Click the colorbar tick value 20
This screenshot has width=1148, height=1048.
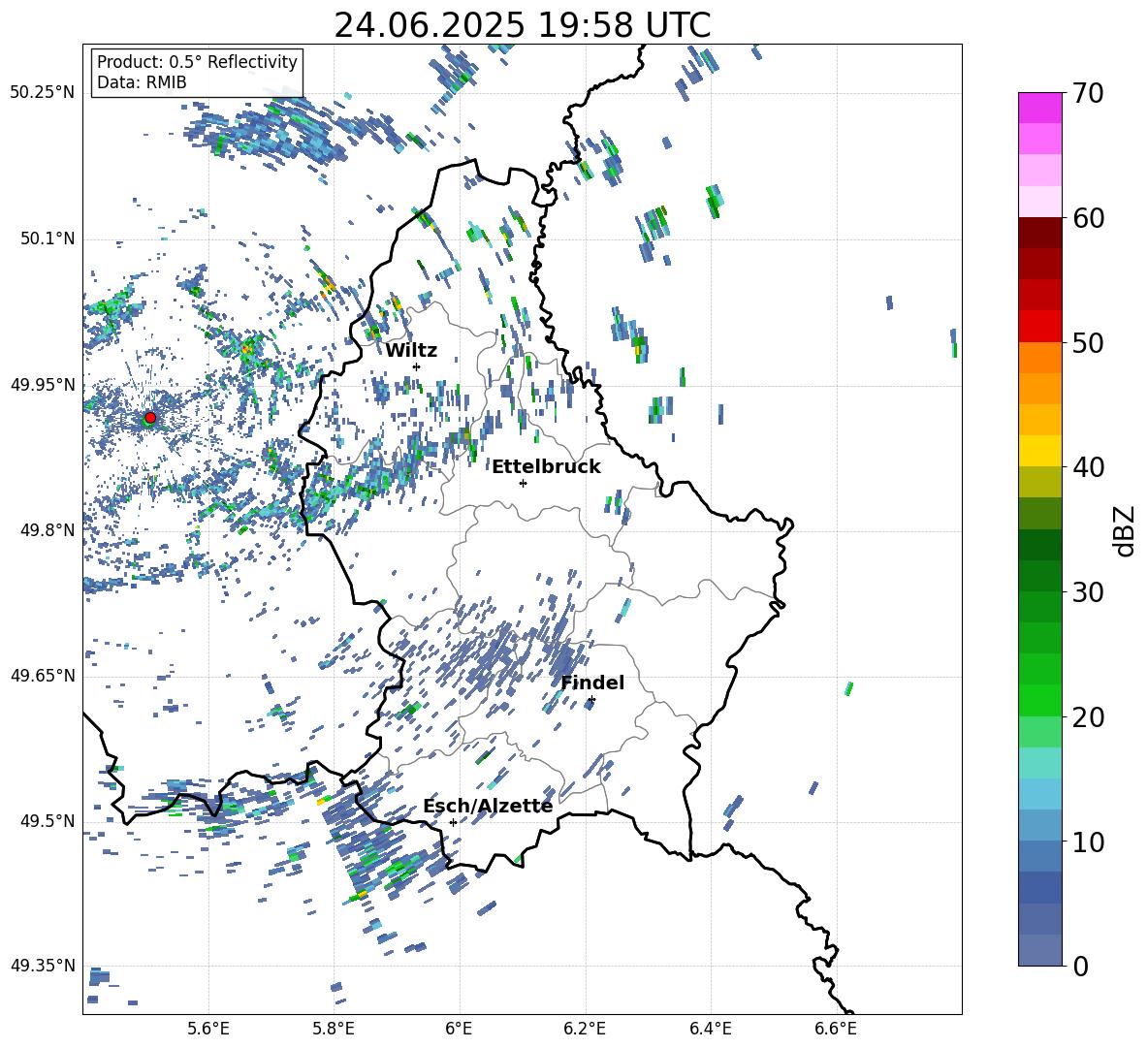(1088, 717)
